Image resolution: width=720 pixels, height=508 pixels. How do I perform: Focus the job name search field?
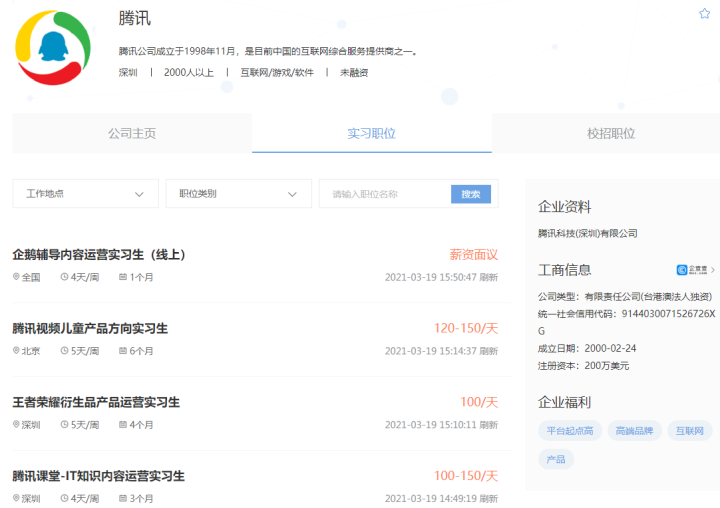coord(385,194)
